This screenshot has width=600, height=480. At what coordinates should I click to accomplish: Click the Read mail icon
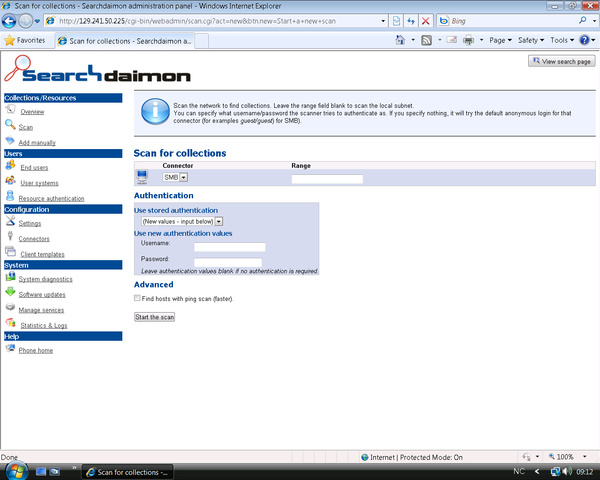pos(452,40)
